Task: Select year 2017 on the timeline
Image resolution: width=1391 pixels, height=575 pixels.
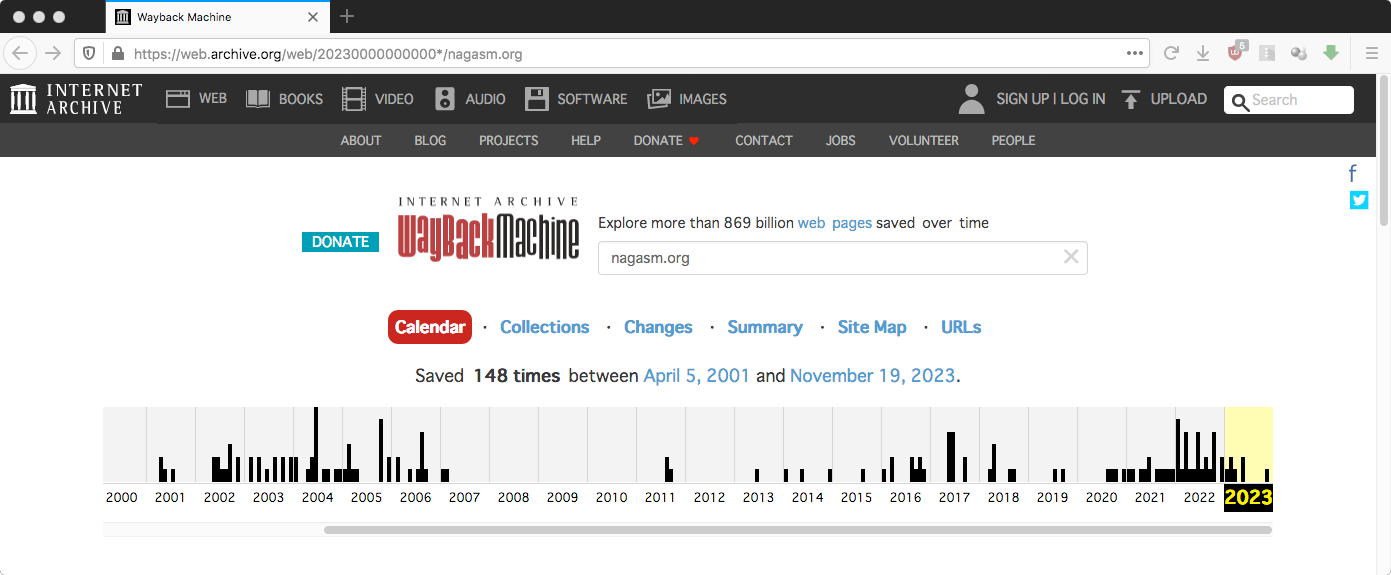Action: 954,497
